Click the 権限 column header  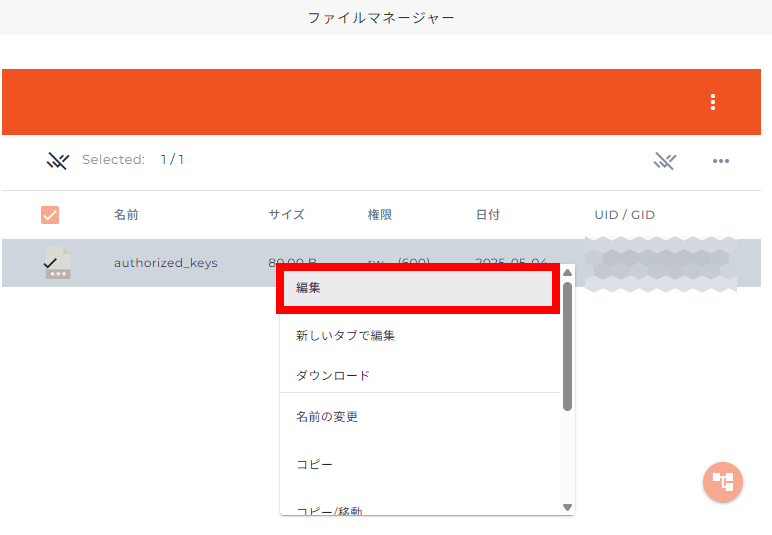point(381,215)
